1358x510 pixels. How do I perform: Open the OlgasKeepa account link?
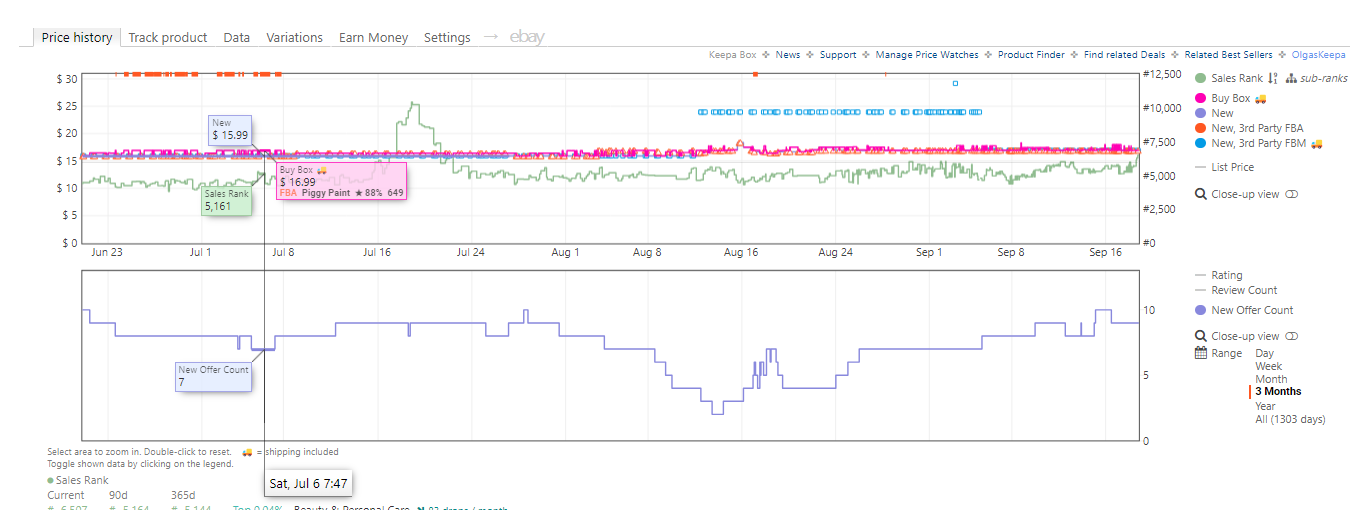click(x=1319, y=55)
